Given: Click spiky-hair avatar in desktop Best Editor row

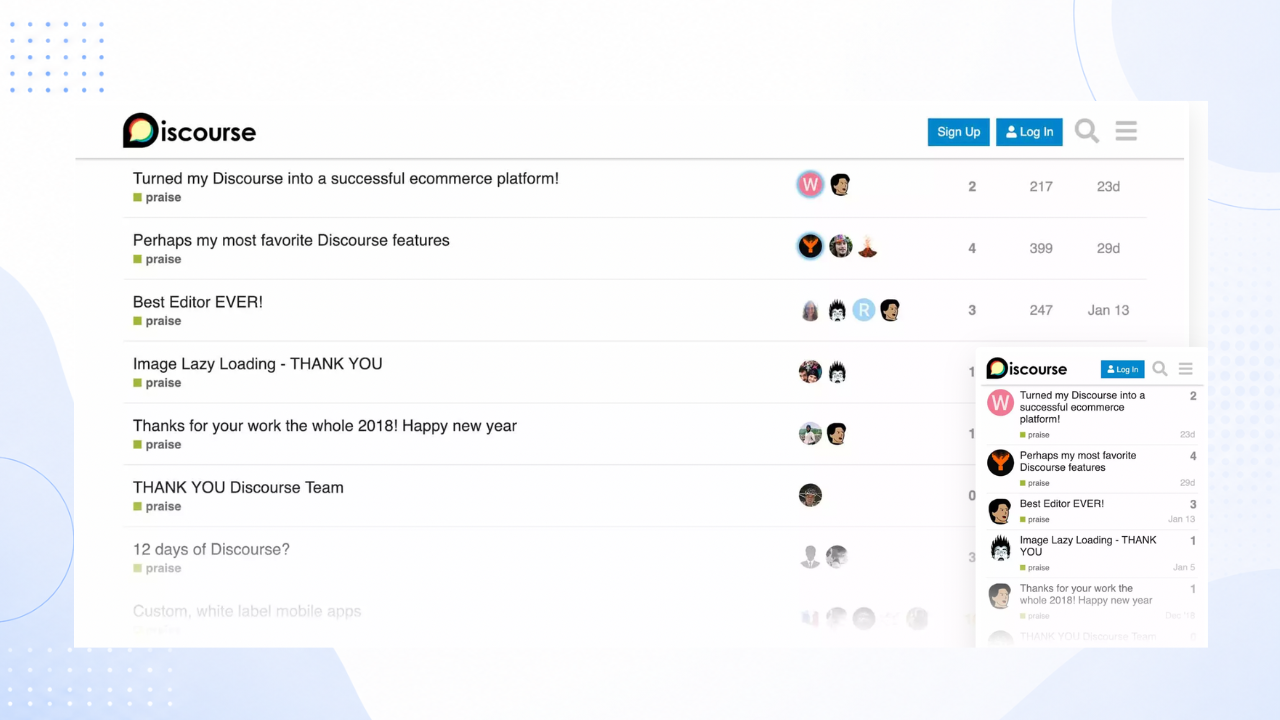Looking at the screenshot, I should (x=837, y=310).
